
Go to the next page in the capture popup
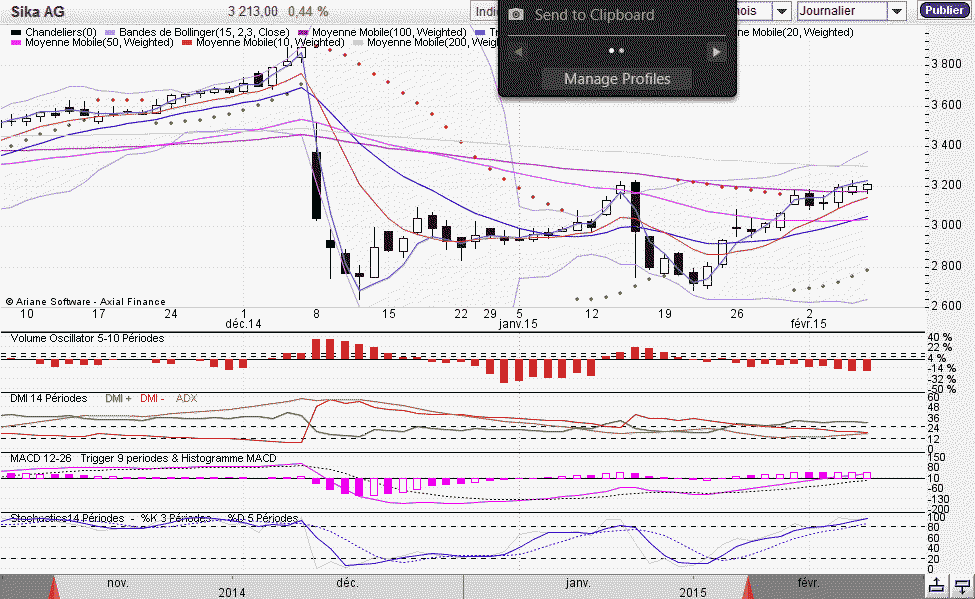tap(716, 53)
